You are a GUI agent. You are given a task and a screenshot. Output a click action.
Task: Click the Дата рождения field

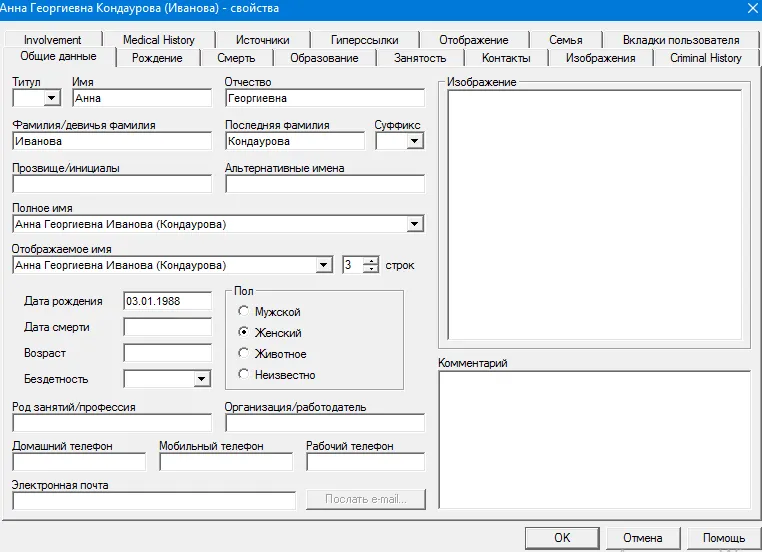(167, 301)
